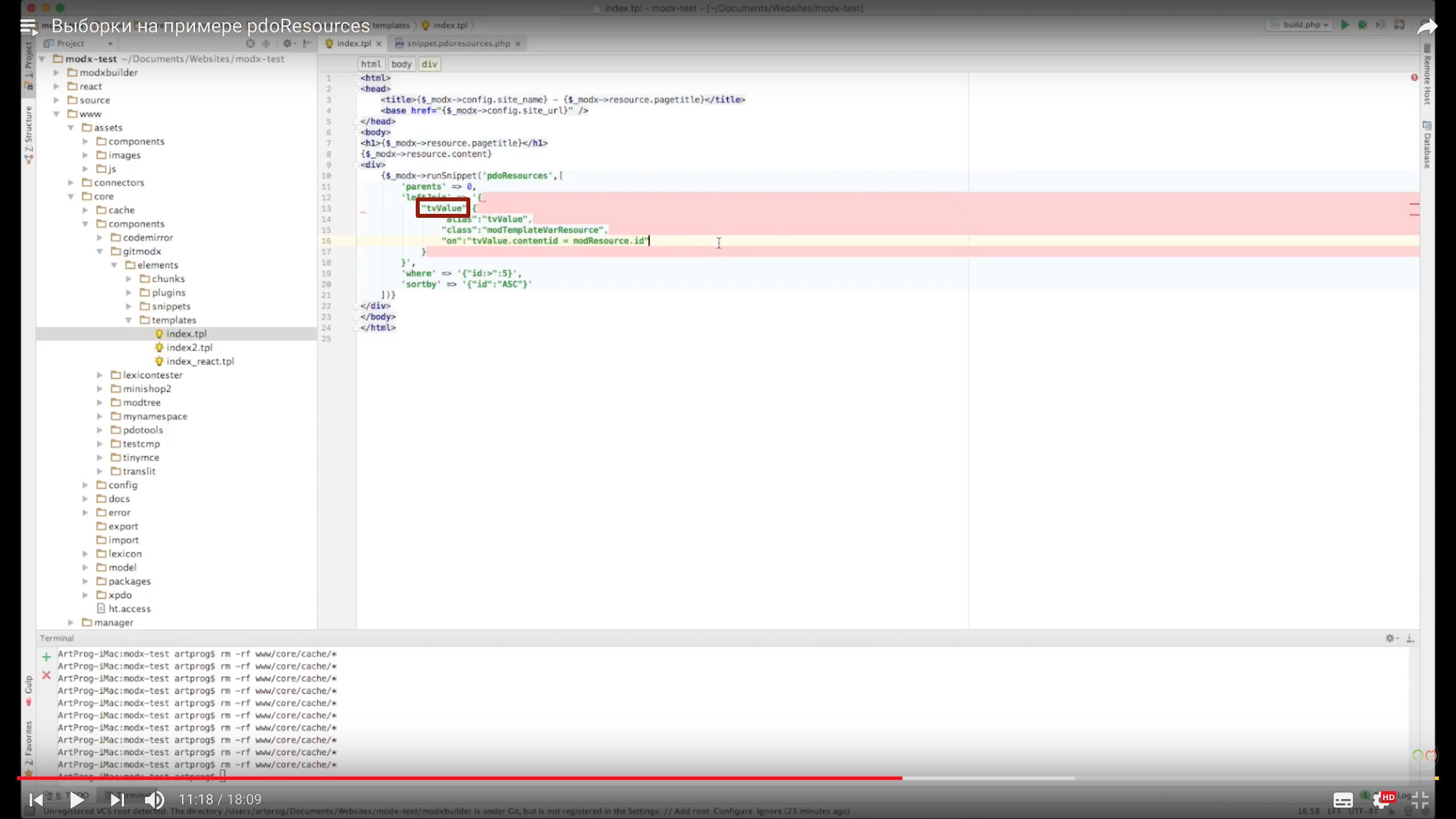The image size is (1456, 819).
Task: Collapse the www folder
Action: pyautogui.click(x=56, y=114)
